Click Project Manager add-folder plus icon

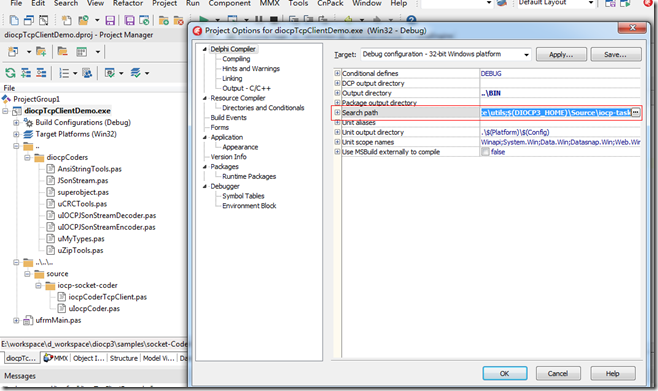click(41, 52)
